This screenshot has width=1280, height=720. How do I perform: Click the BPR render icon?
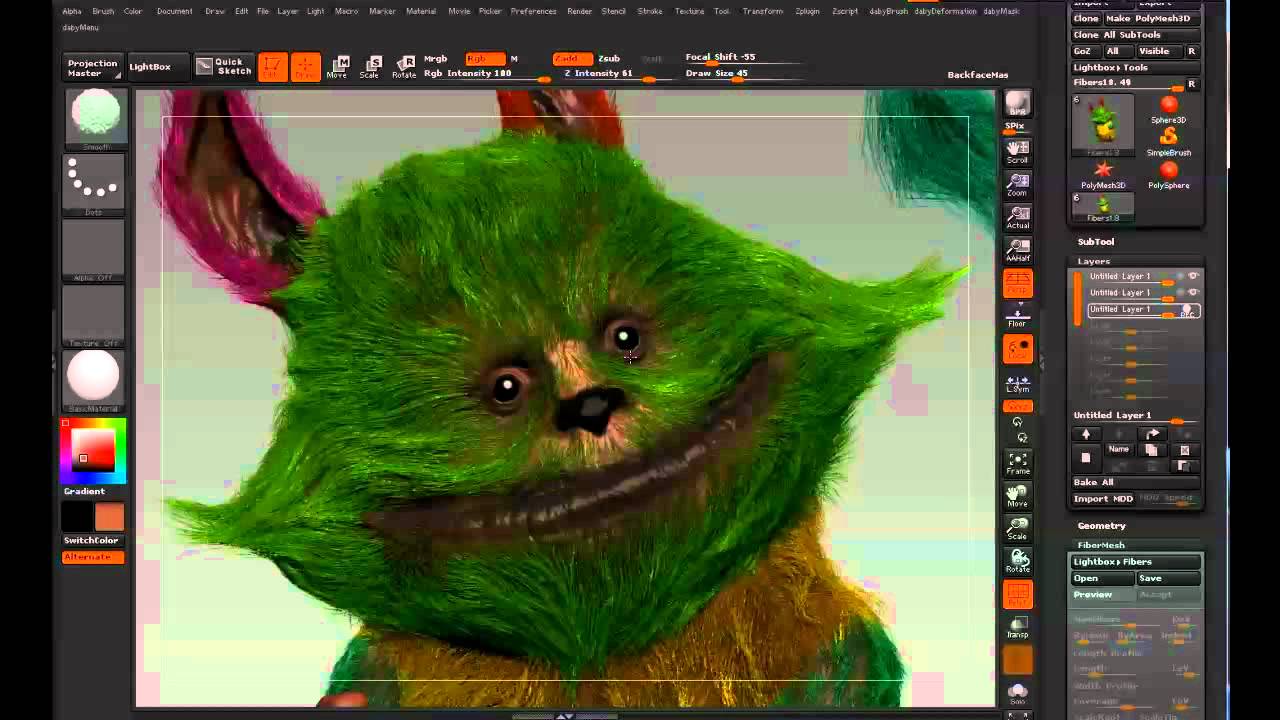point(1017,104)
